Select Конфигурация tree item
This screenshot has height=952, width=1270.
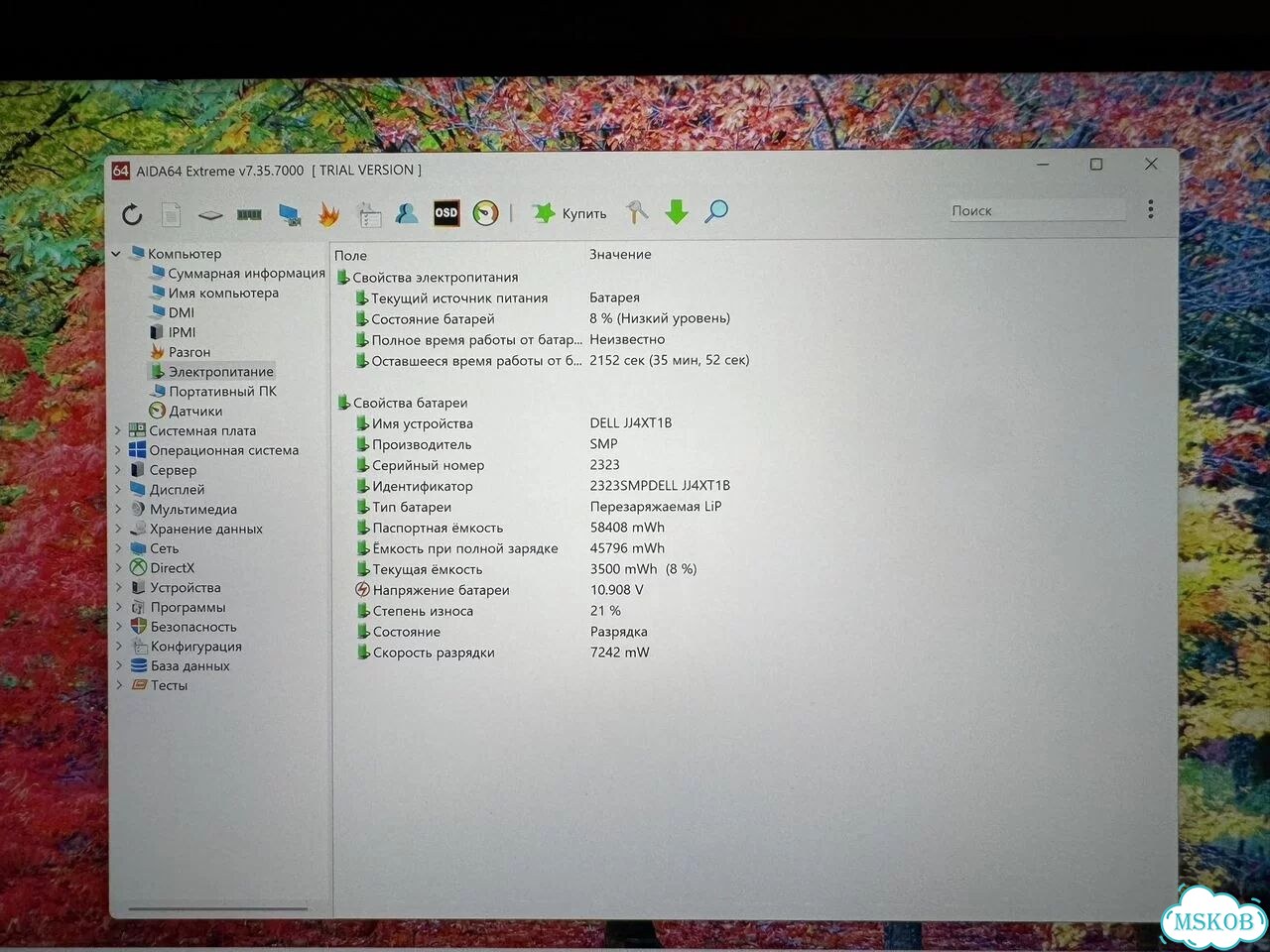tap(188, 647)
